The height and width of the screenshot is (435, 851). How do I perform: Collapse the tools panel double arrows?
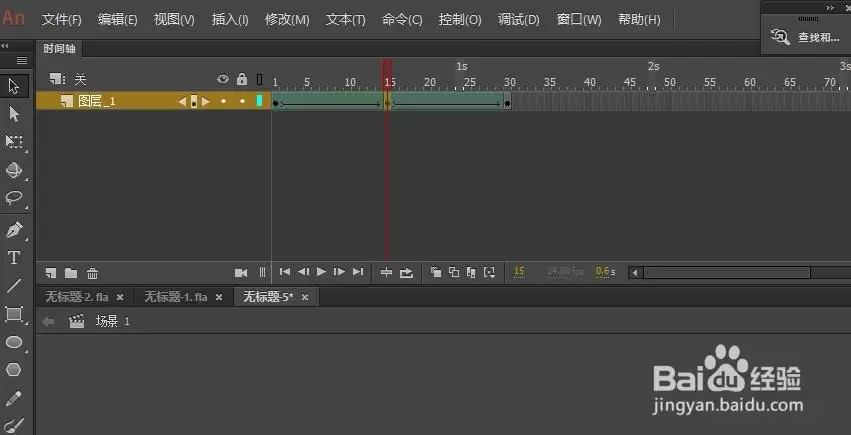point(5,46)
